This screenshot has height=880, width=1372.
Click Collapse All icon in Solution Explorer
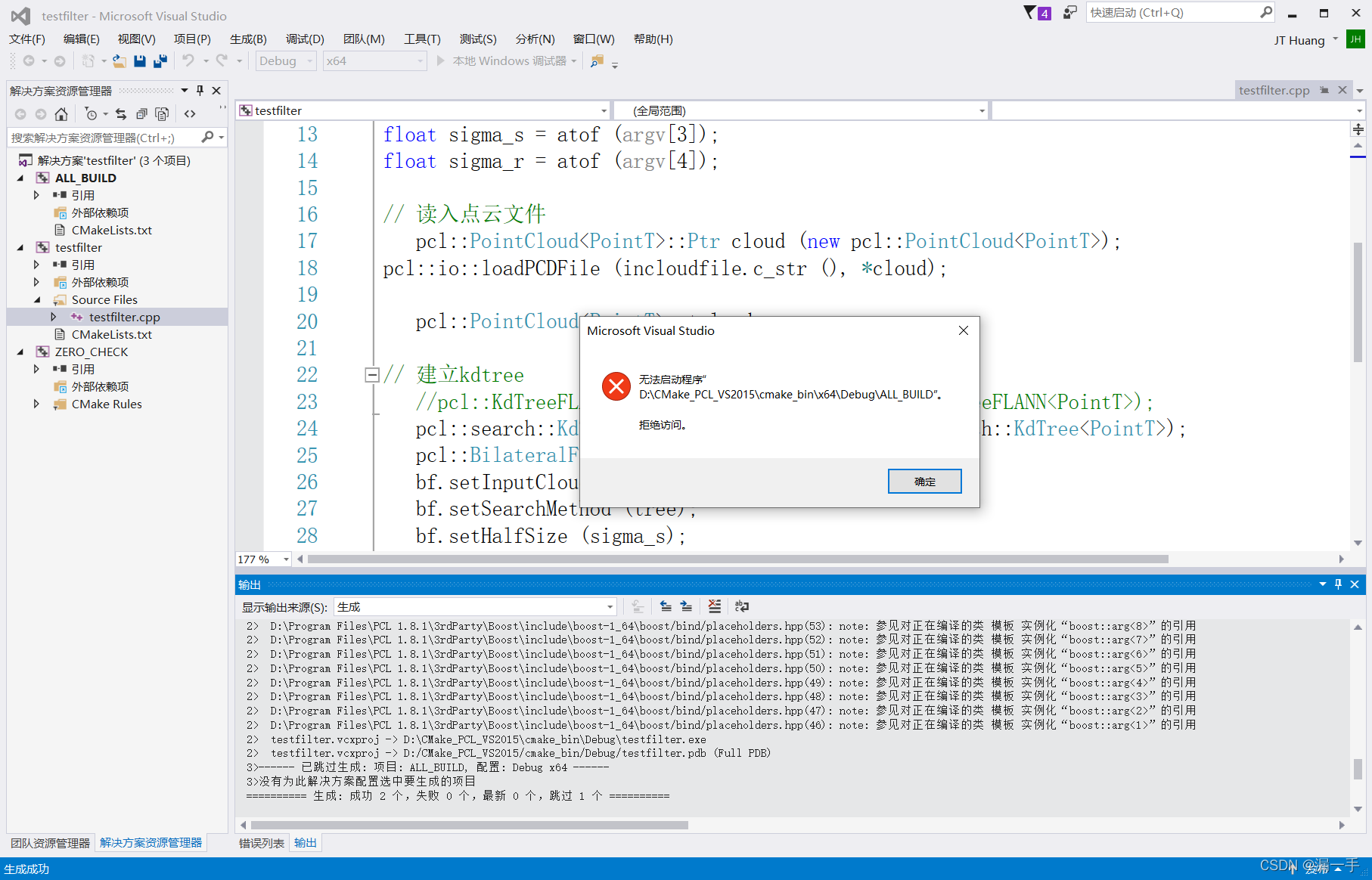[141, 114]
